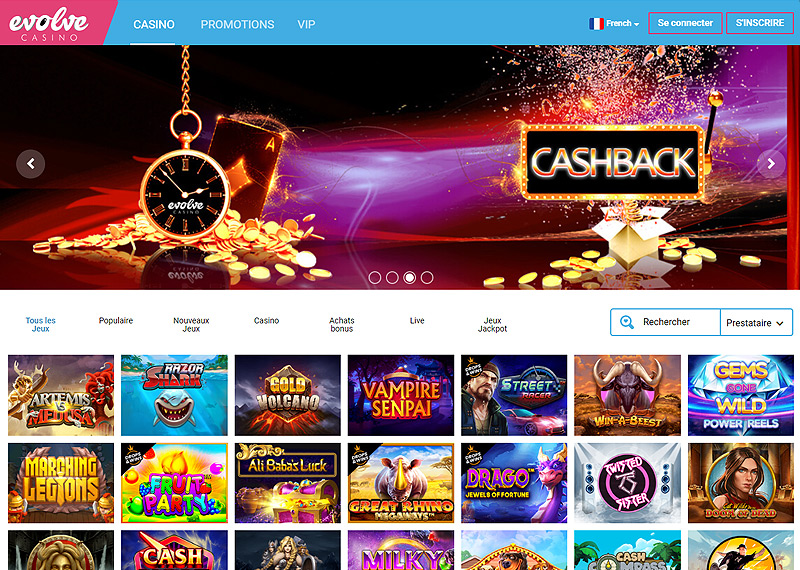Click the Se connecter button
Viewport: 800px width, 570px height.
coord(685,23)
